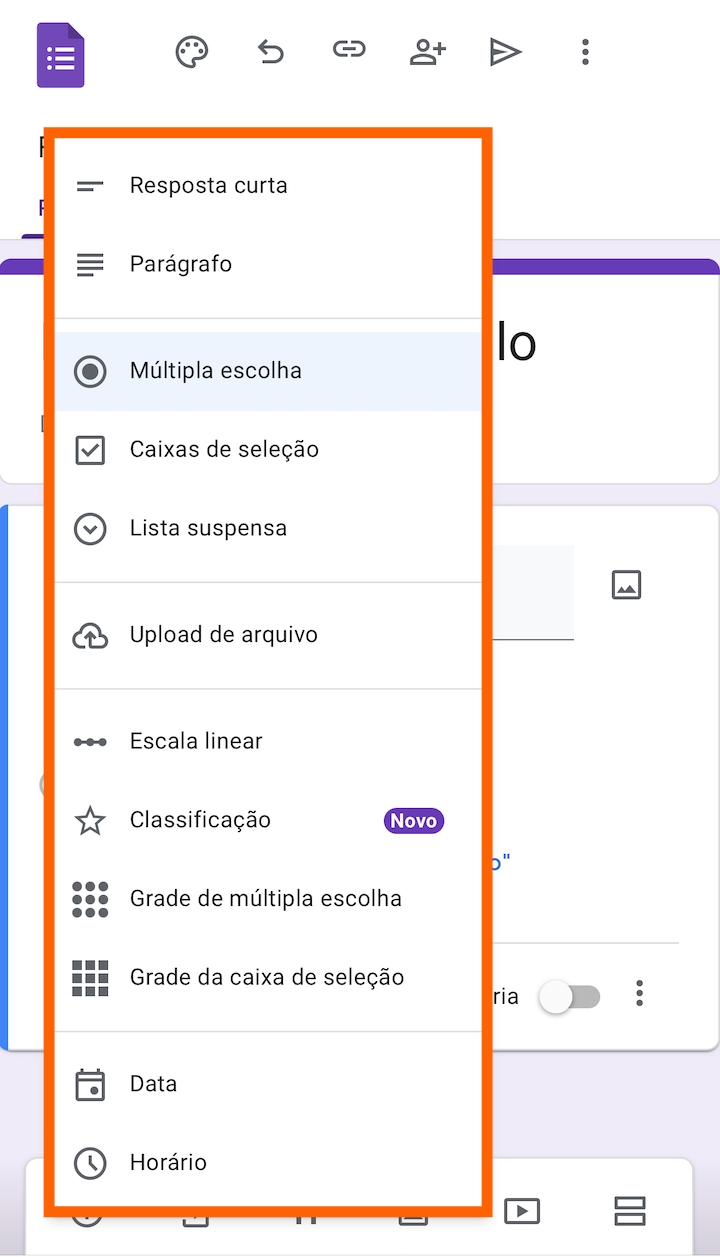Choose Caixas de seleção question type
This screenshot has height=1257, width=720.
click(268, 450)
